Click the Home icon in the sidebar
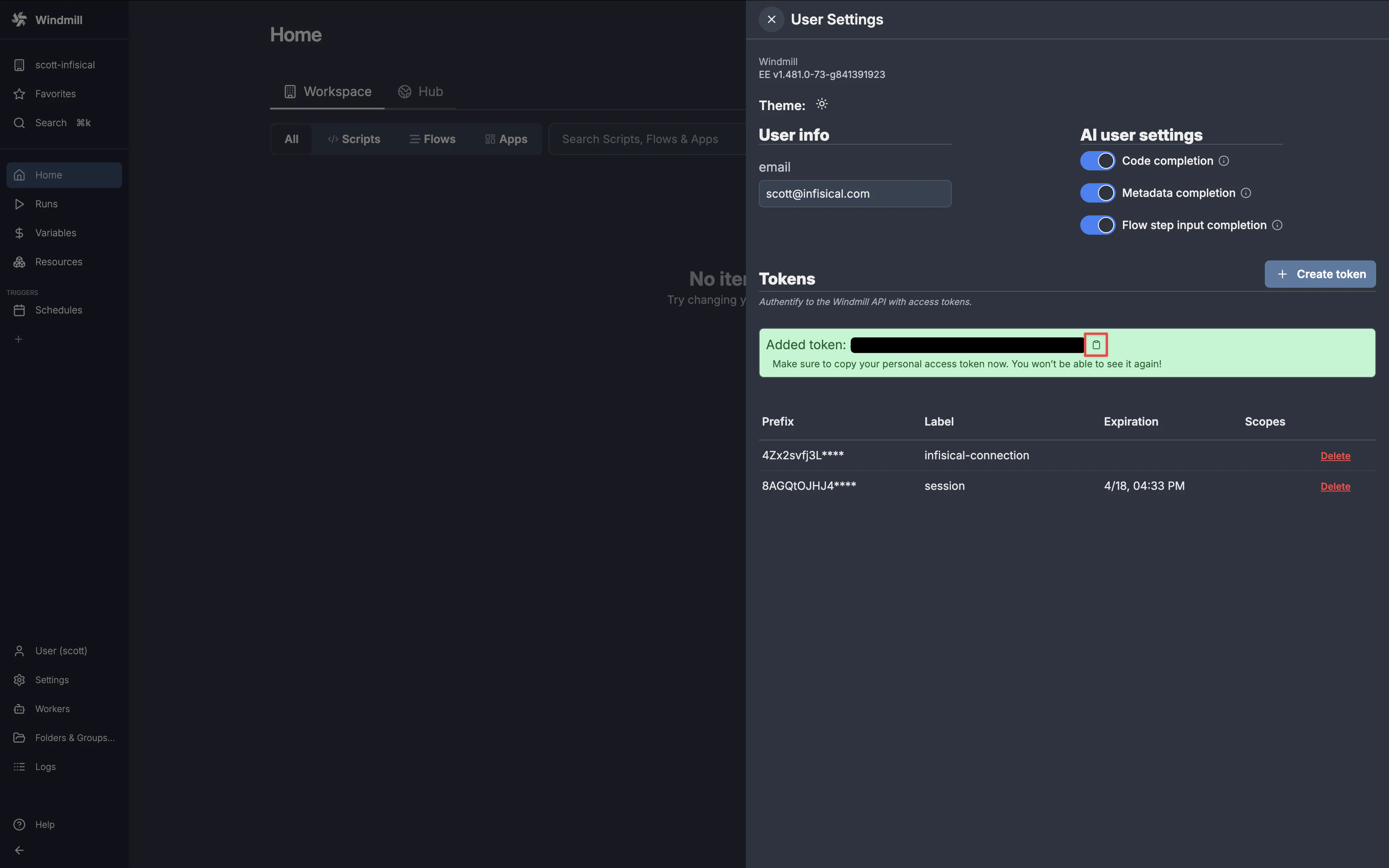This screenshot has height=868, width=1389. tap(20, 175)
